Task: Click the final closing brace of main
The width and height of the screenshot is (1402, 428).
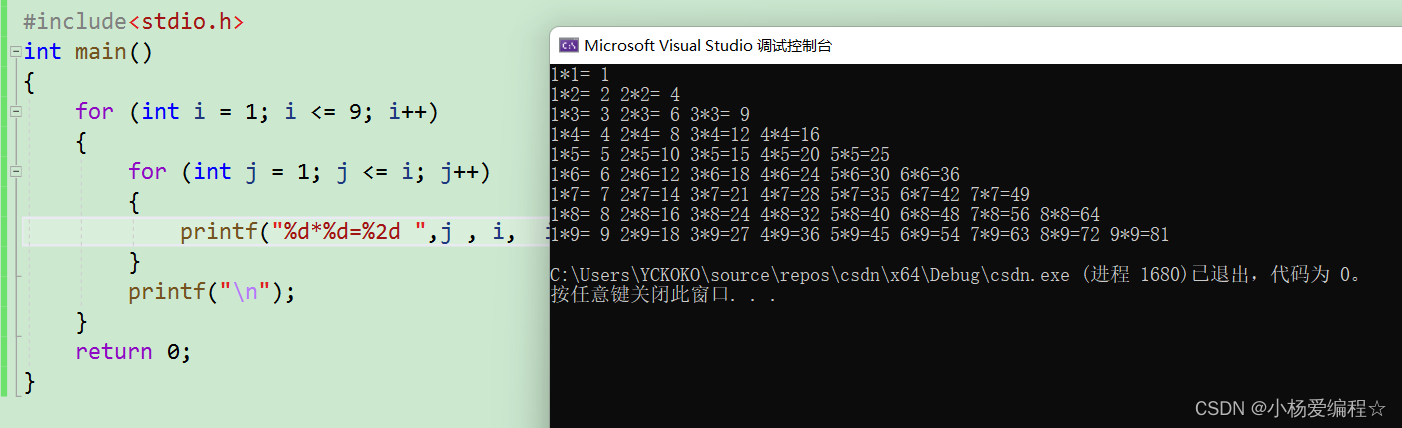Action: (x=29, y=381)
